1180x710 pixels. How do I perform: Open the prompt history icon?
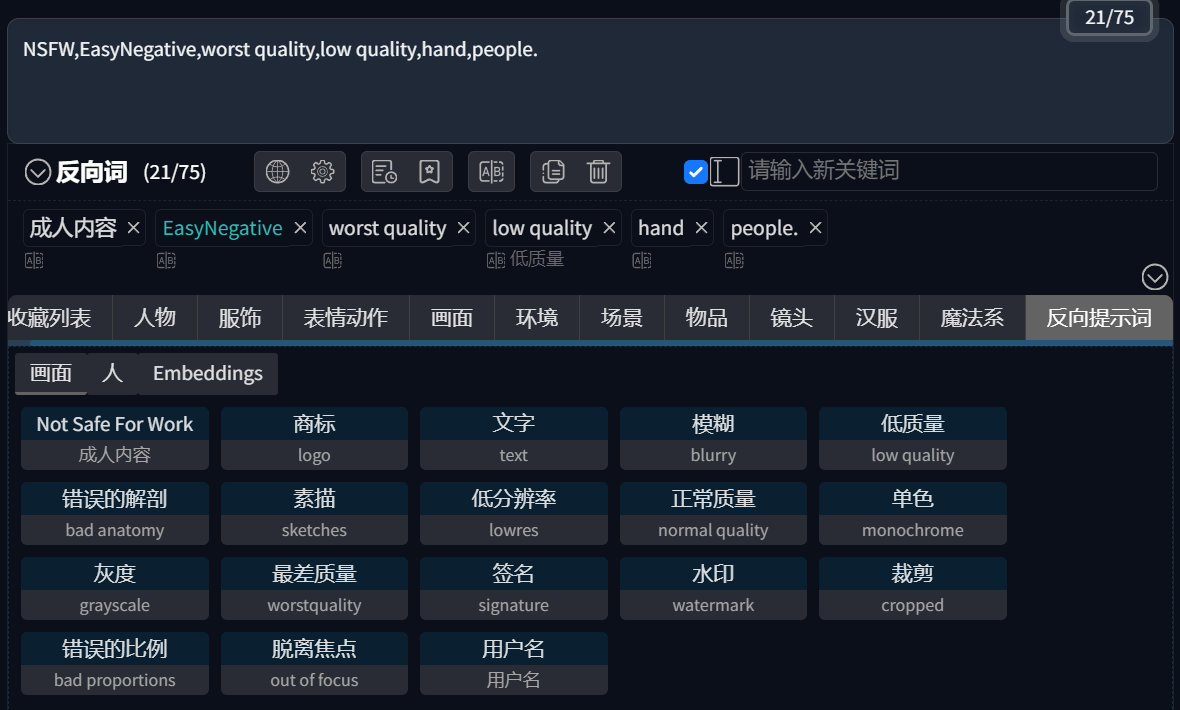click(384, 172)
